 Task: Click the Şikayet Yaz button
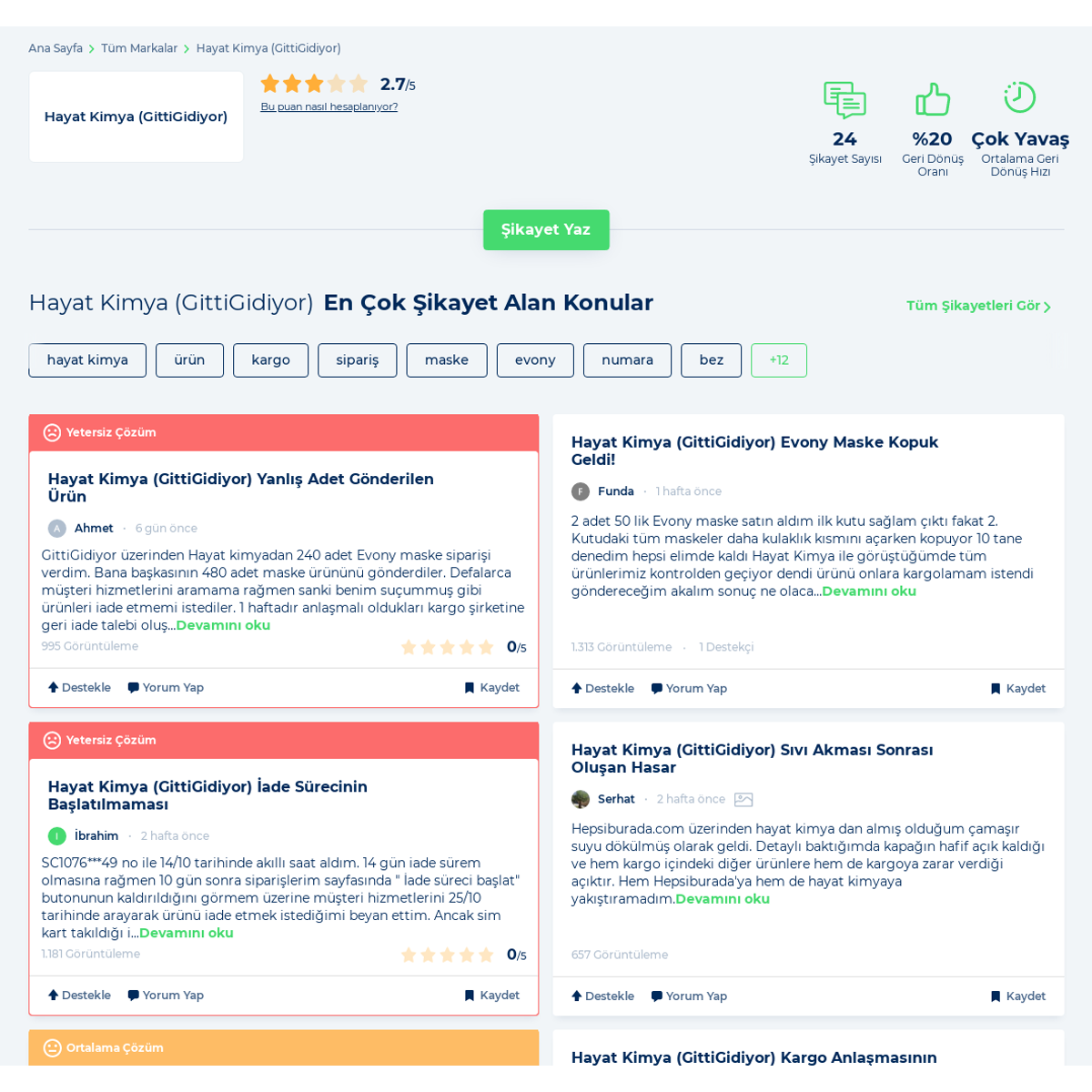pyautogui.click(x=546, y=230)
